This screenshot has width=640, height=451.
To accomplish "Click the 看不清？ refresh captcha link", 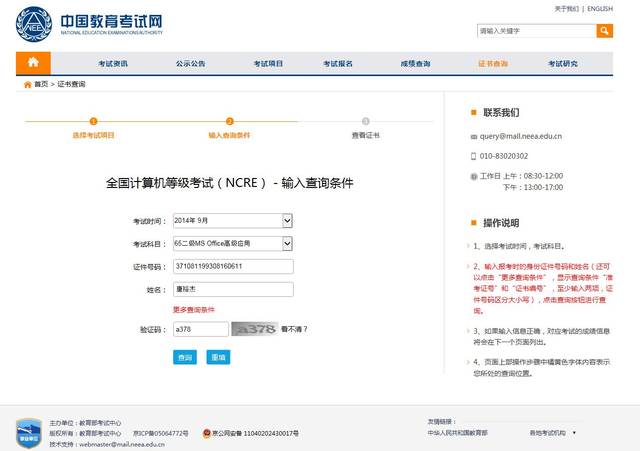I will point(294,329).
